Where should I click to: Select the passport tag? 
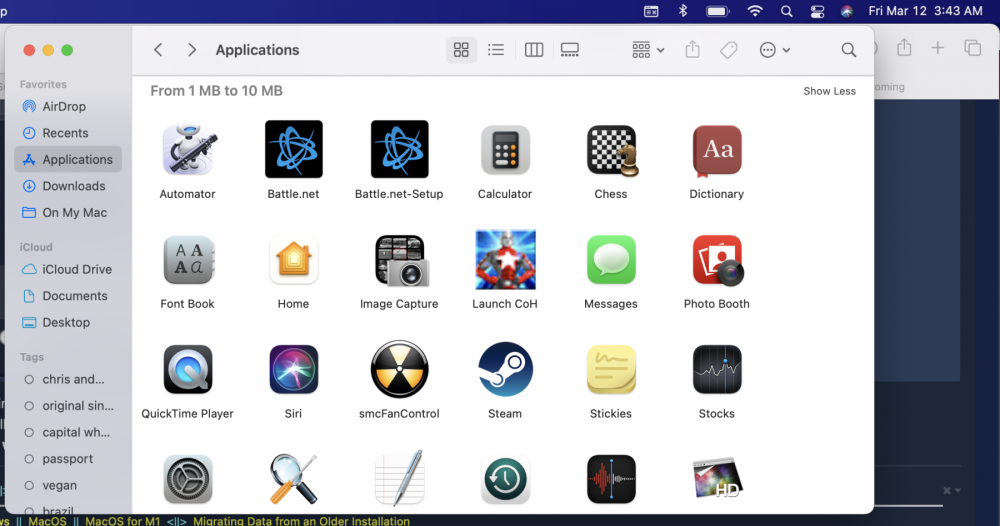(68, 459)
